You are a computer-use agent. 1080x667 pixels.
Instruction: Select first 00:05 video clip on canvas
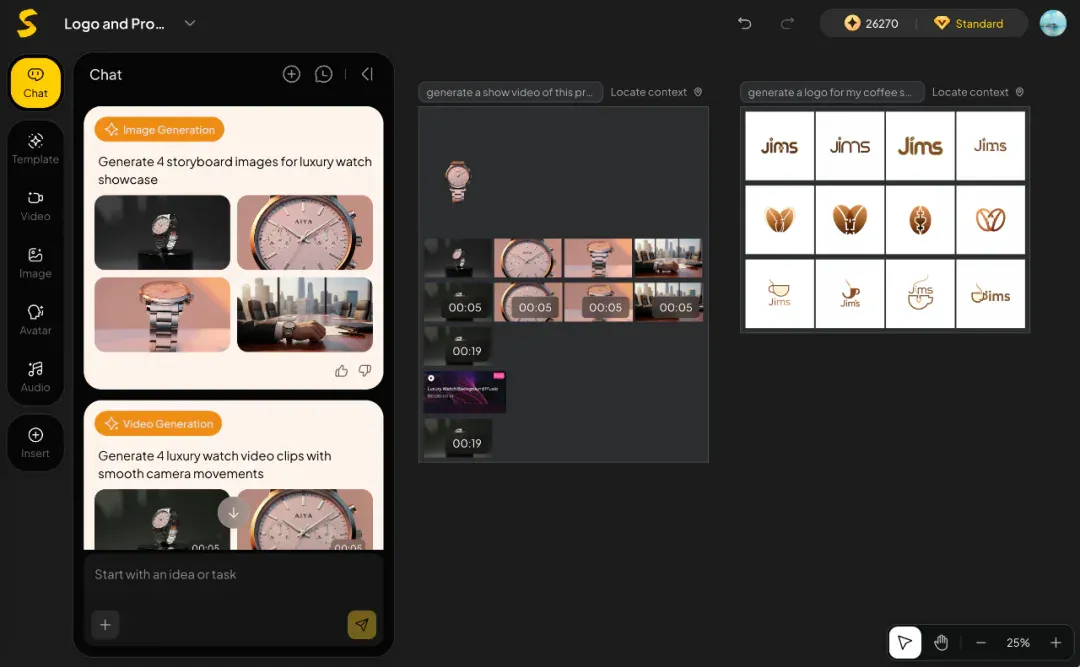459,301
